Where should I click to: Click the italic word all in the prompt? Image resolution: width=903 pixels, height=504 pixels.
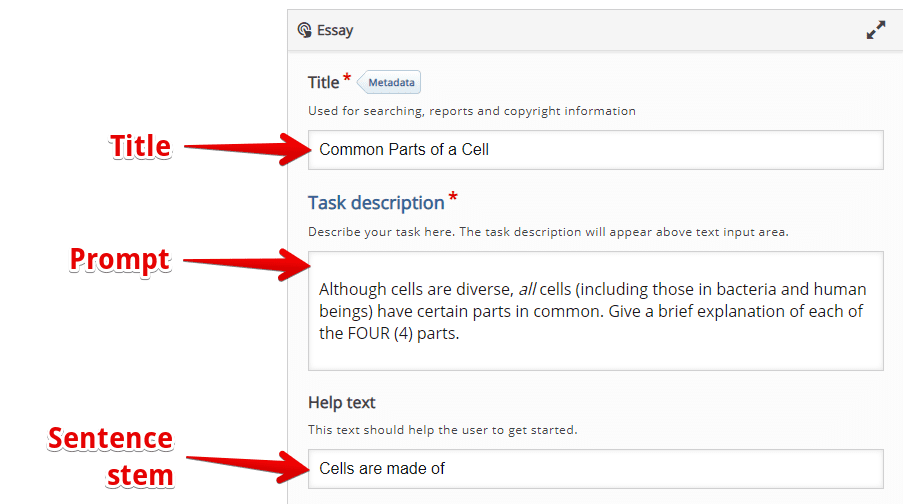point(528,289)
